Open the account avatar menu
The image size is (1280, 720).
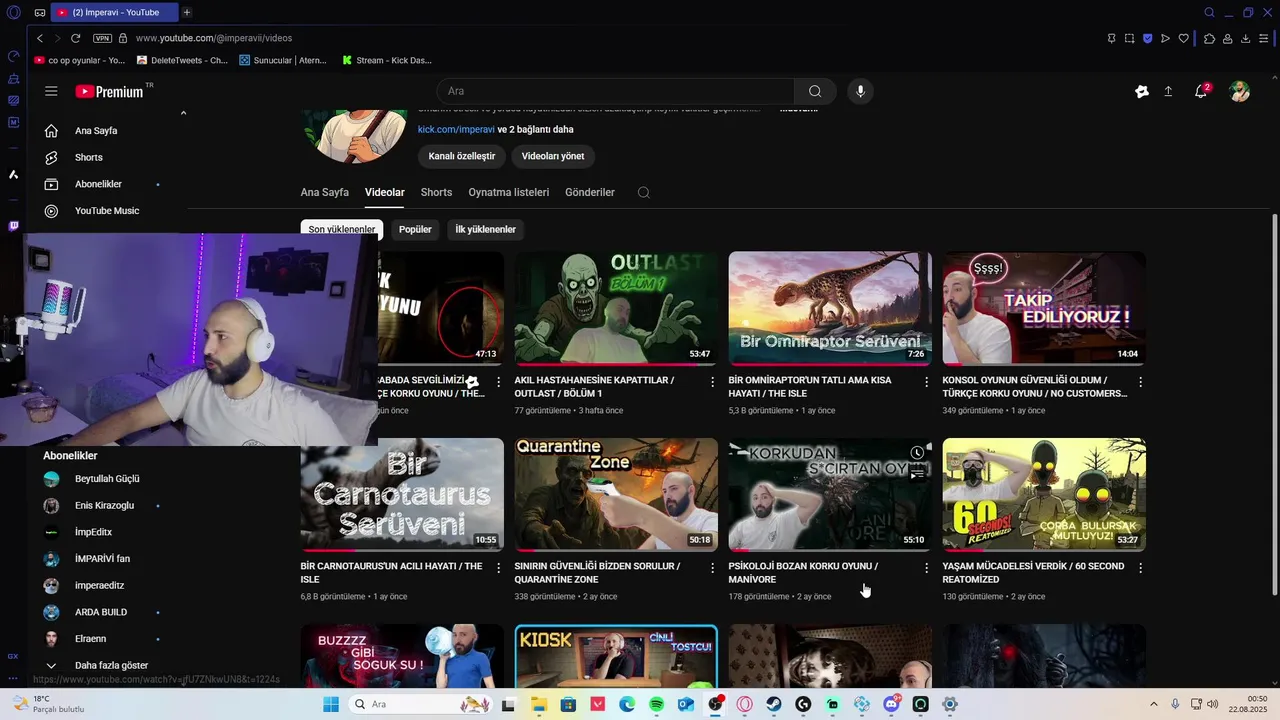coord(1240,91)
